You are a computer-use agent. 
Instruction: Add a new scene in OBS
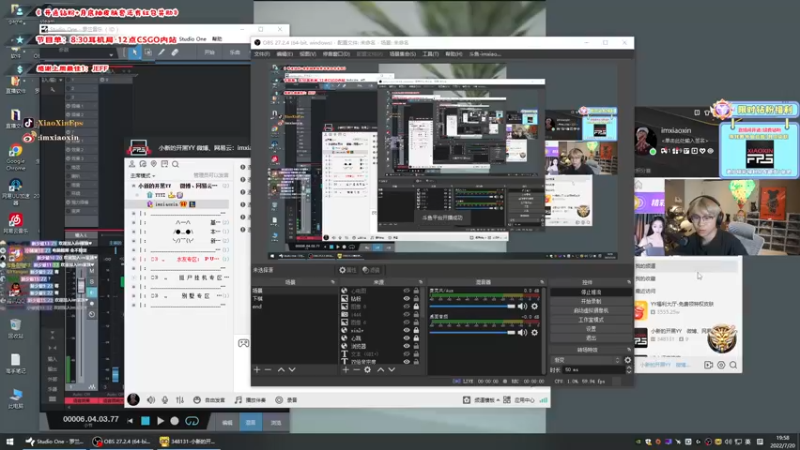tap(257, 369)
